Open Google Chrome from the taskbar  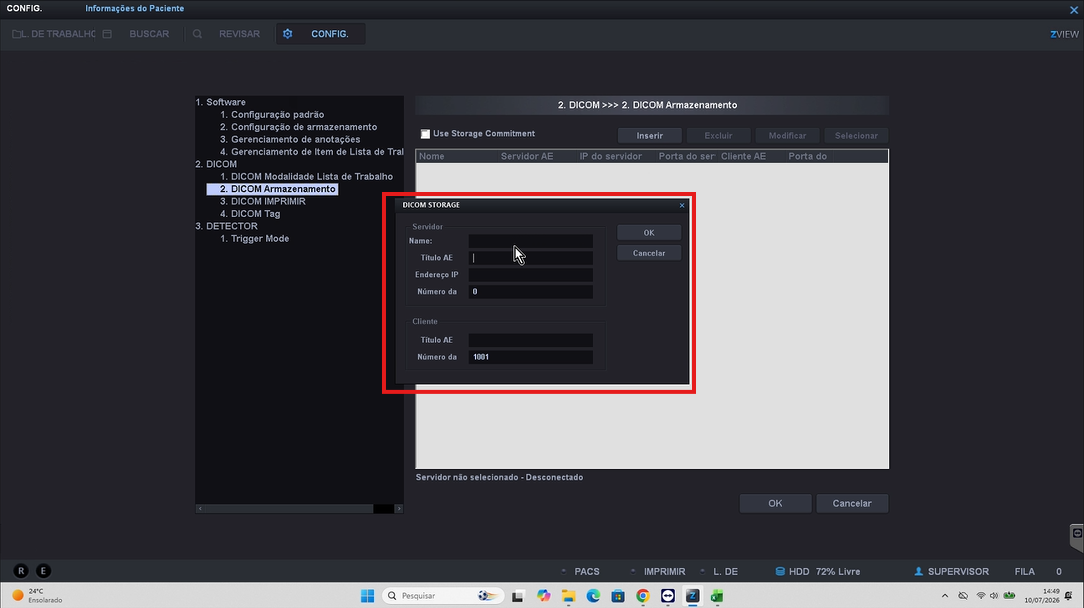pyautogui.click(x=643, y=596)
